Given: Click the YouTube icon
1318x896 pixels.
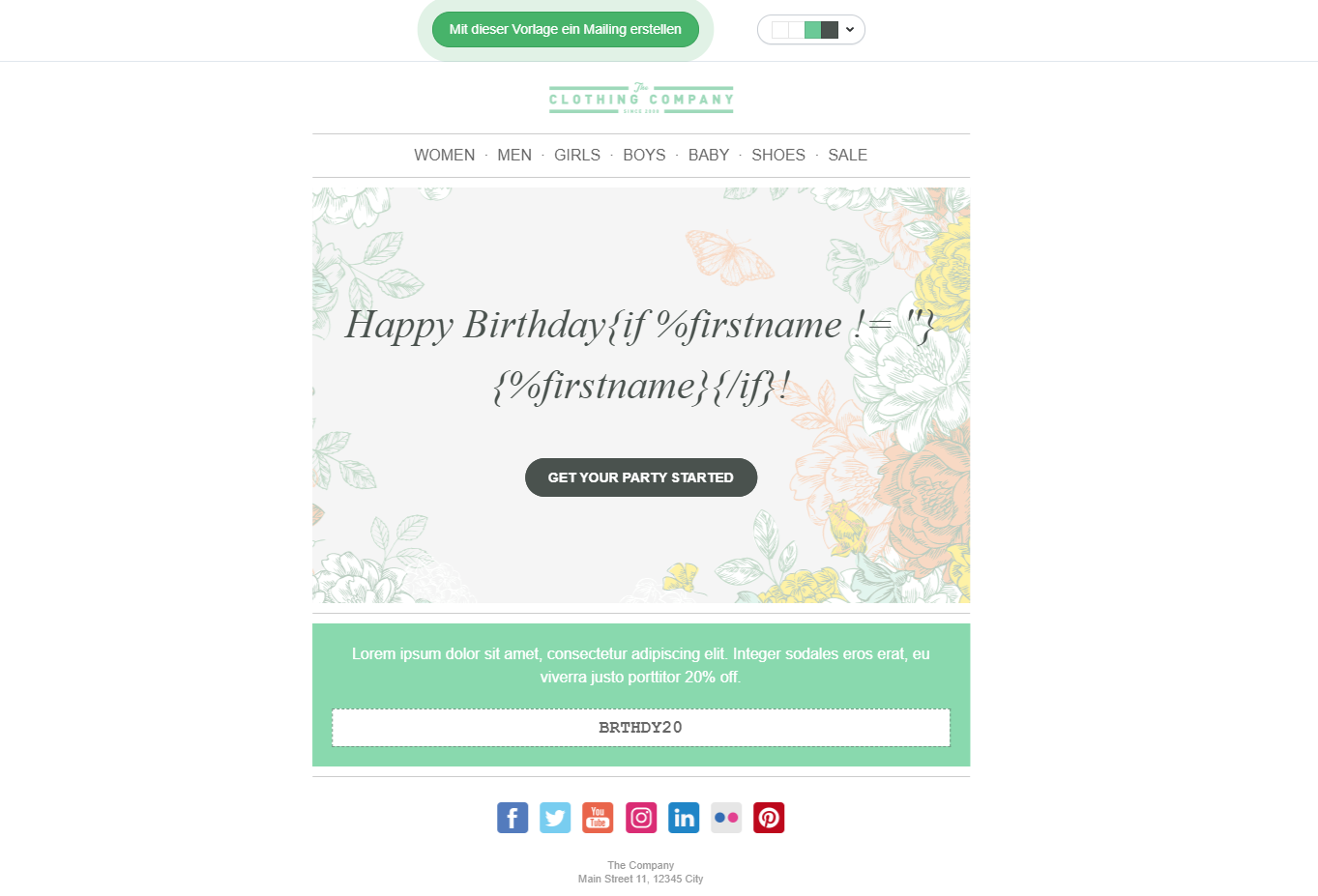Looking at the screenshot, I should click(x=598, y=818).
